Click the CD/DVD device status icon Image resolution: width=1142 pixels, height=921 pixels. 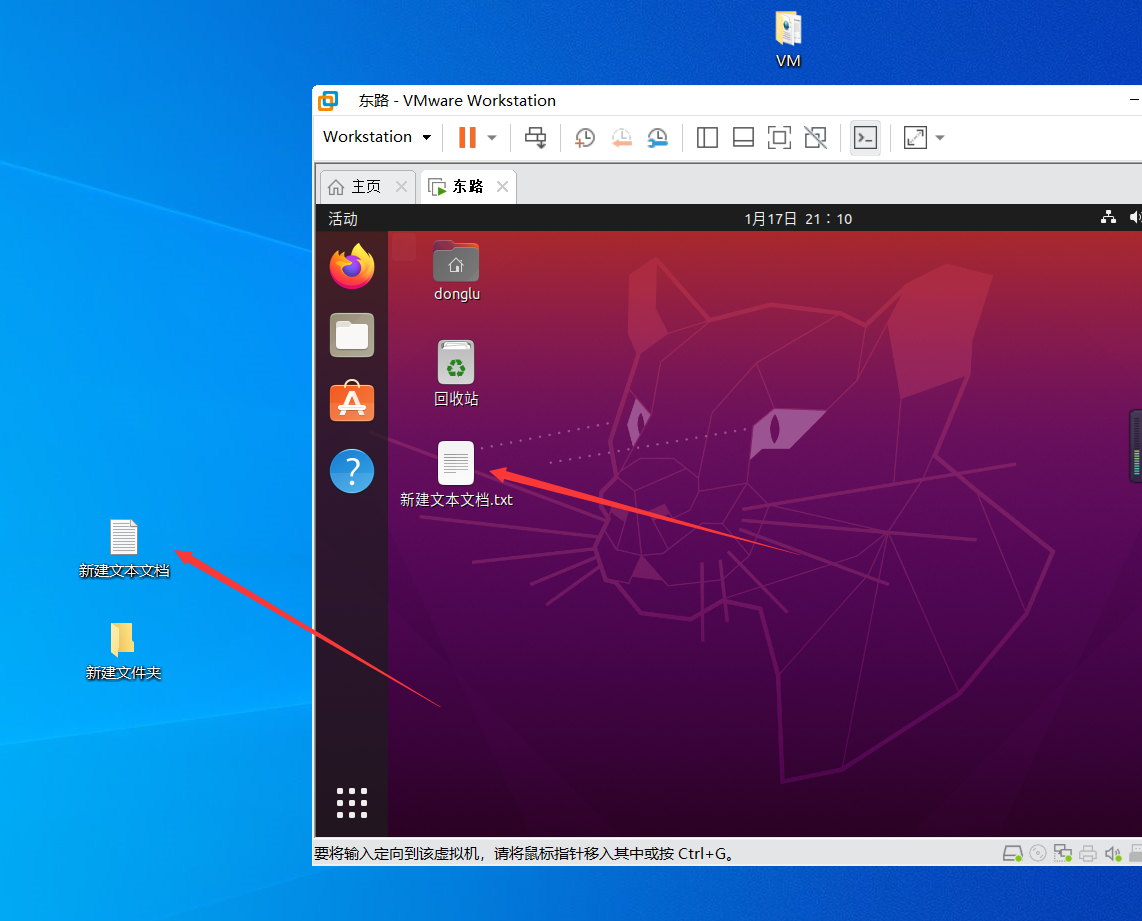coord(1038,853)
